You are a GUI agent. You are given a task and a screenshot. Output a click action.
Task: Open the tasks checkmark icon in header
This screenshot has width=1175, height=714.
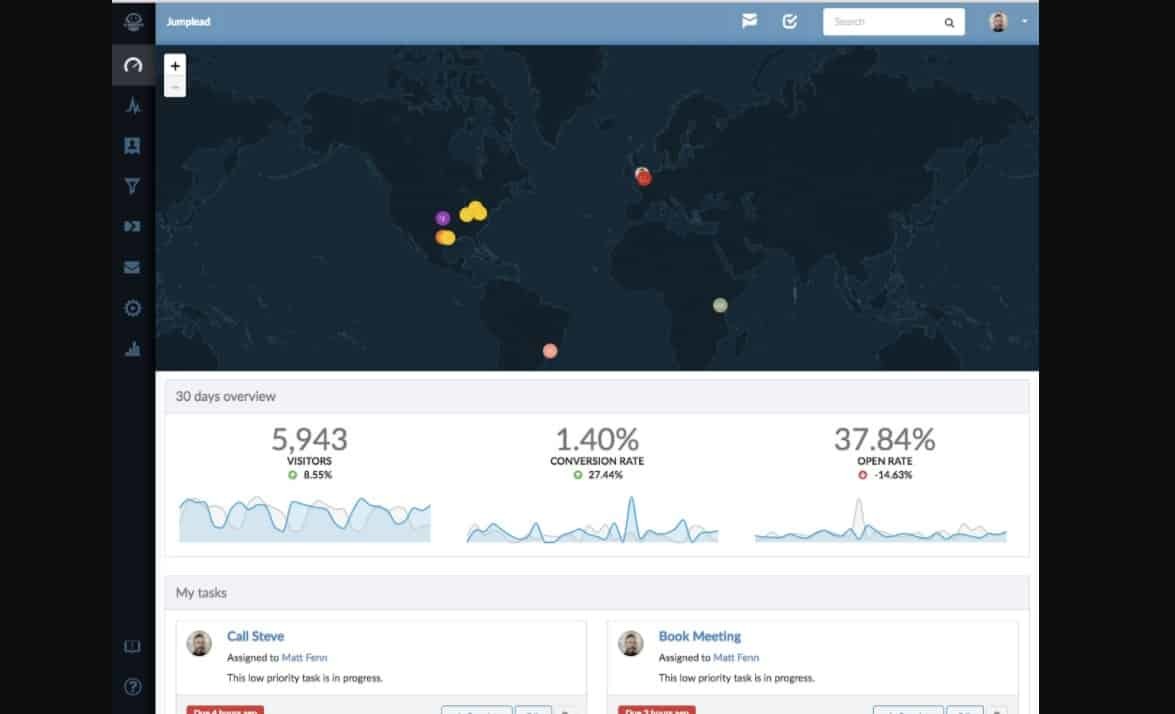[789, 21]
